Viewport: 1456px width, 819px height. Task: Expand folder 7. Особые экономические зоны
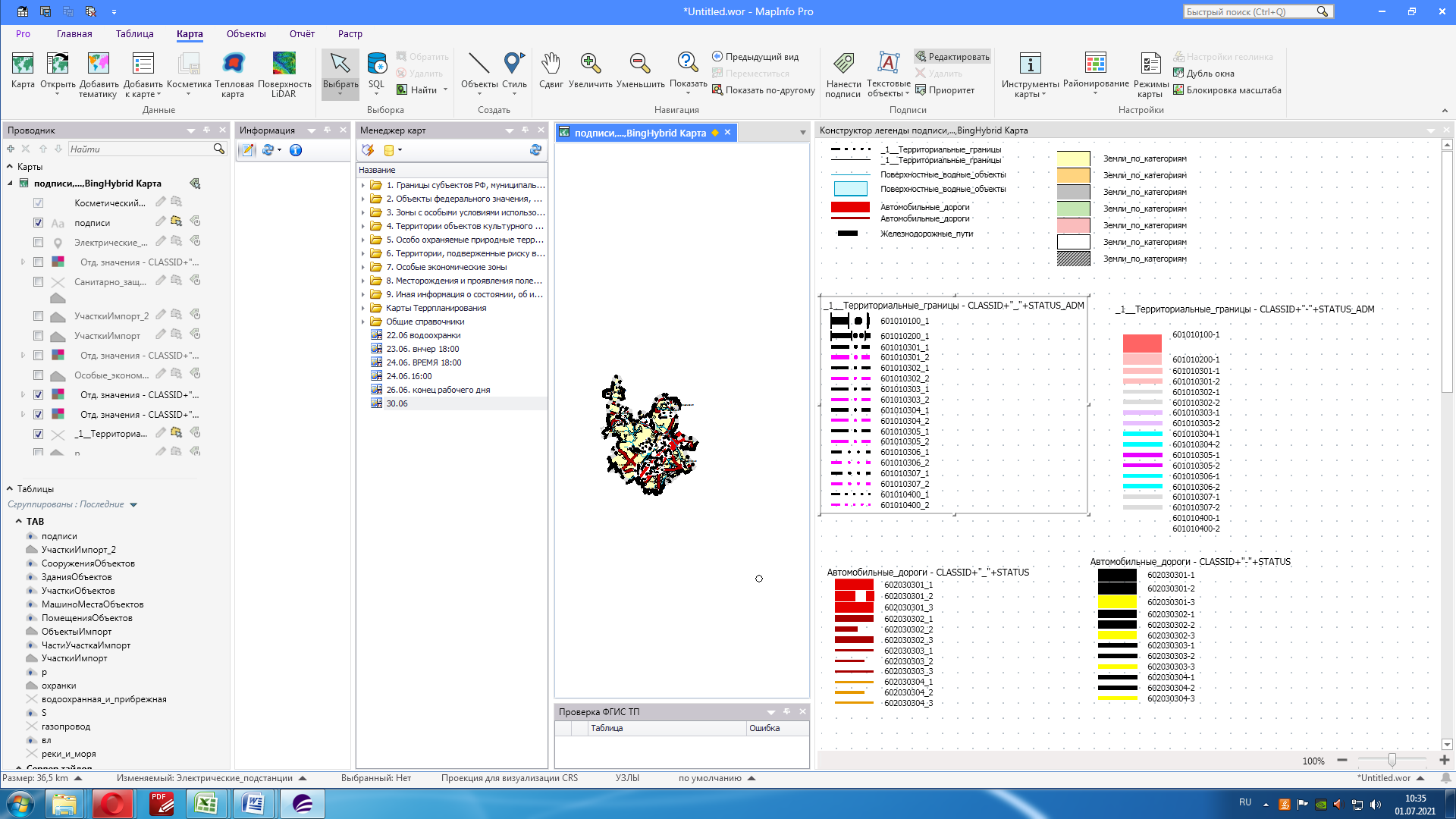click(363, 268)
